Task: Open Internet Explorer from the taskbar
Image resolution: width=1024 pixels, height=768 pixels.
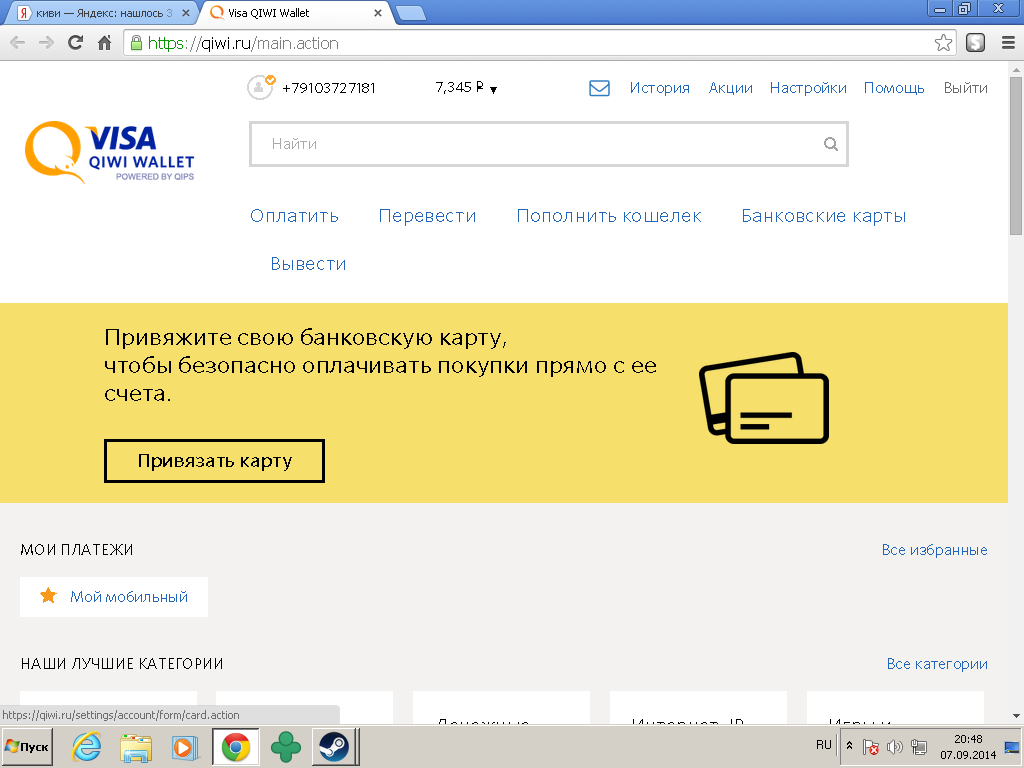Action: [x=86, y=746]
